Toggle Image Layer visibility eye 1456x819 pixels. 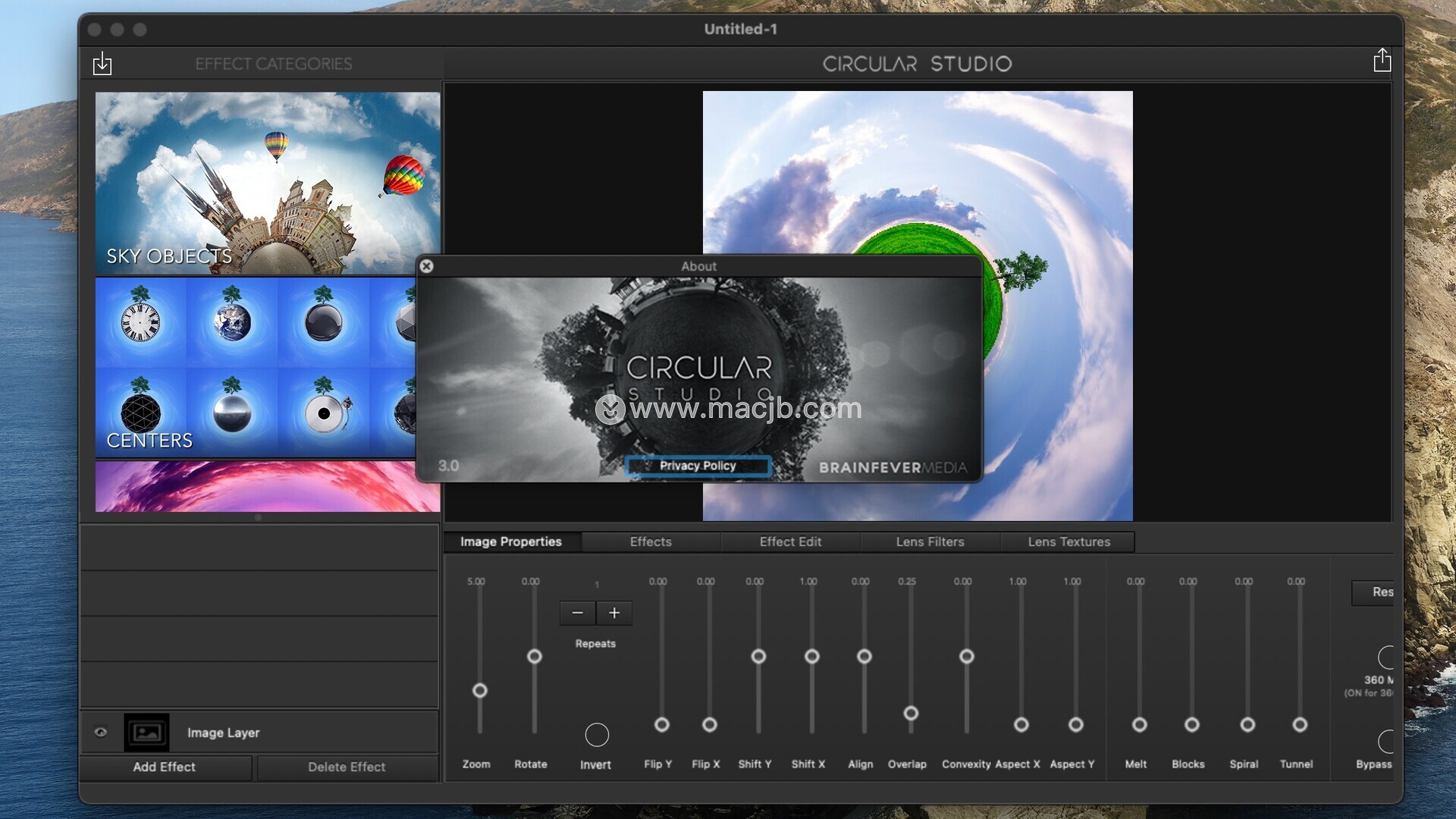tap(100, 733)
